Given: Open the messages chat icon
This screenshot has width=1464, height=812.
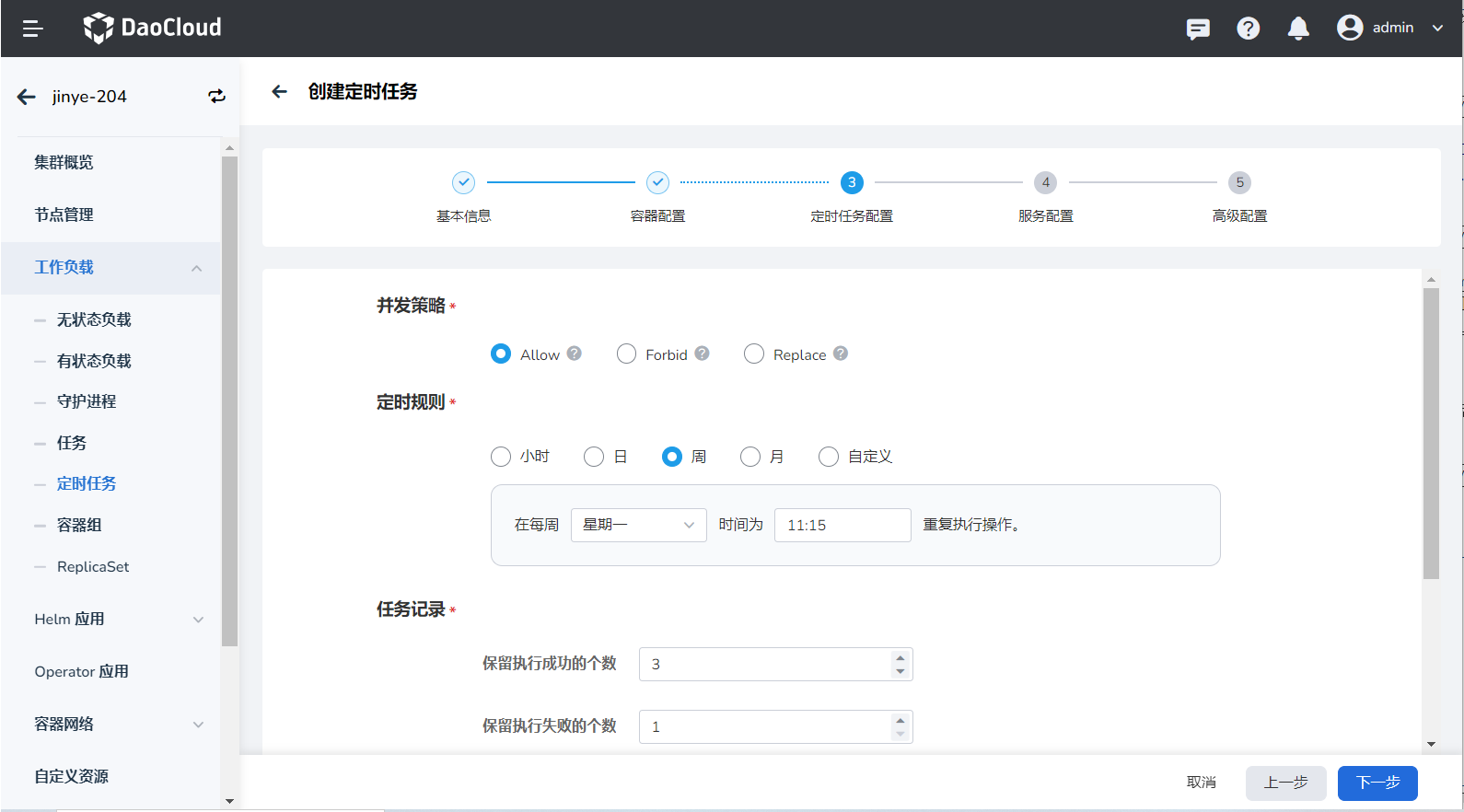Looking at the screenshot, I should [1198, 29].
